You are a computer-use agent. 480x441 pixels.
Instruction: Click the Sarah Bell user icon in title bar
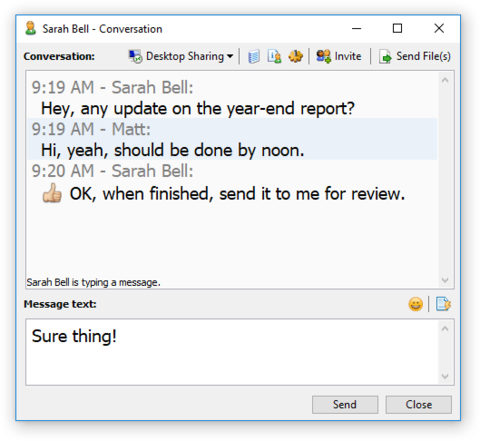(x=31, y=29)
